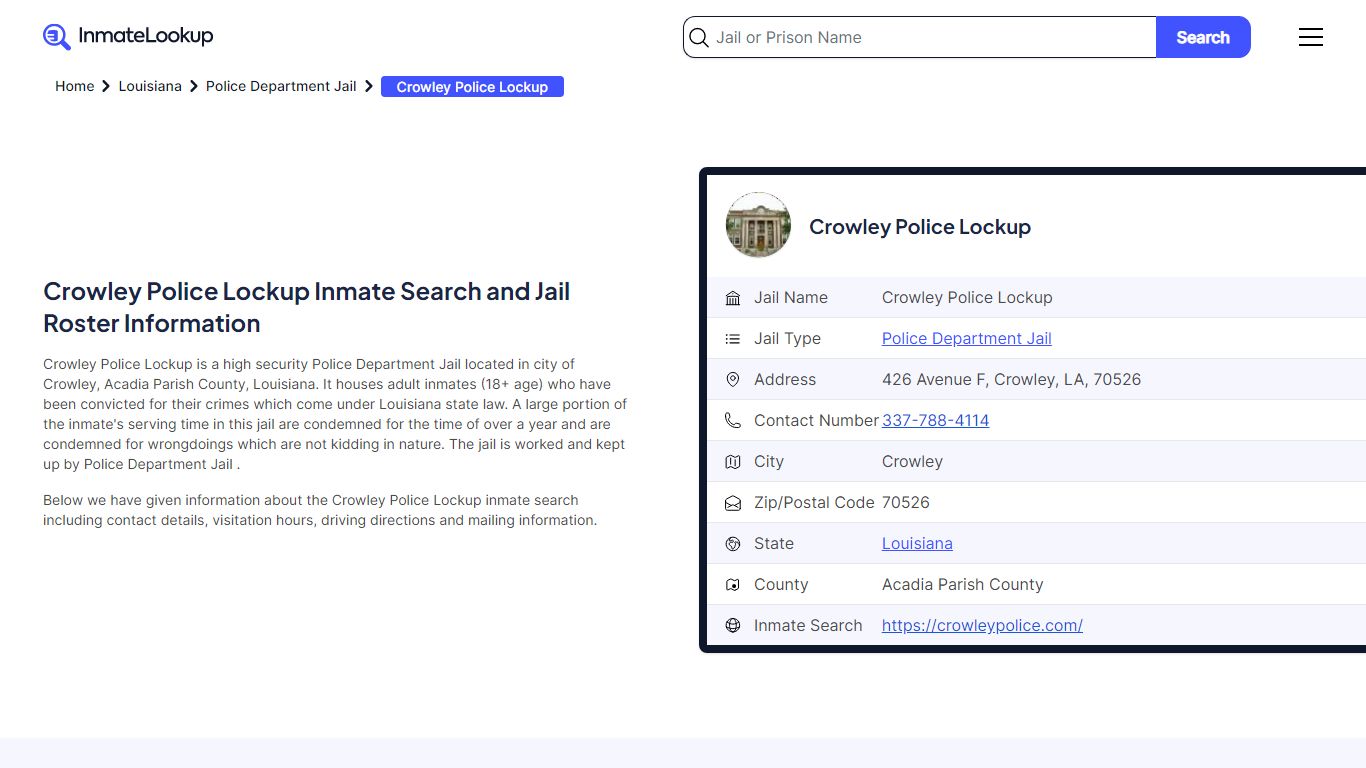Click the chevron after Louisiana breadcrumb
The width and height of the screenshot is (1366, 768).
tap(194, 87)
